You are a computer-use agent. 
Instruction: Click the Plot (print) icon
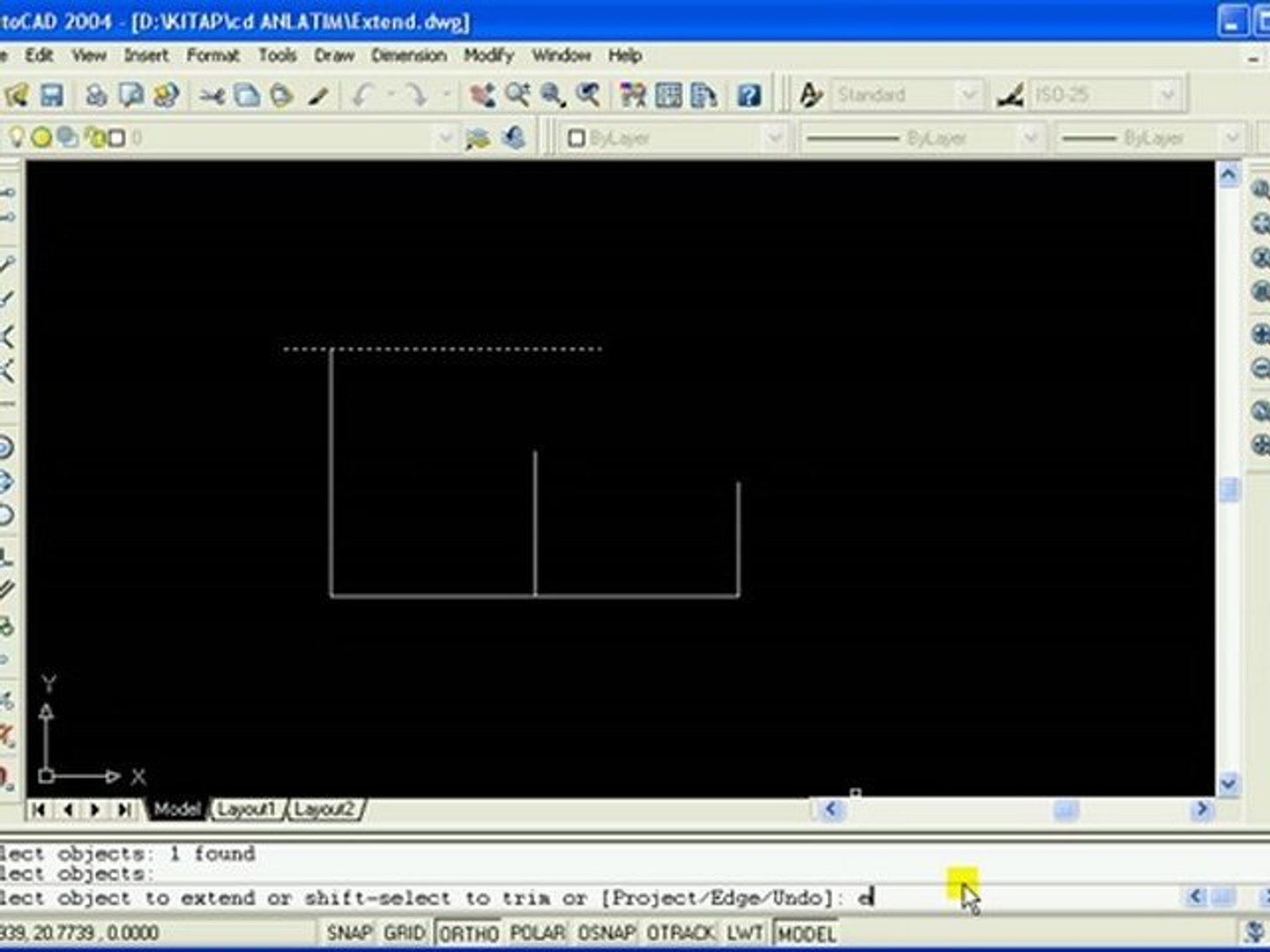click(x=96, y=94)
